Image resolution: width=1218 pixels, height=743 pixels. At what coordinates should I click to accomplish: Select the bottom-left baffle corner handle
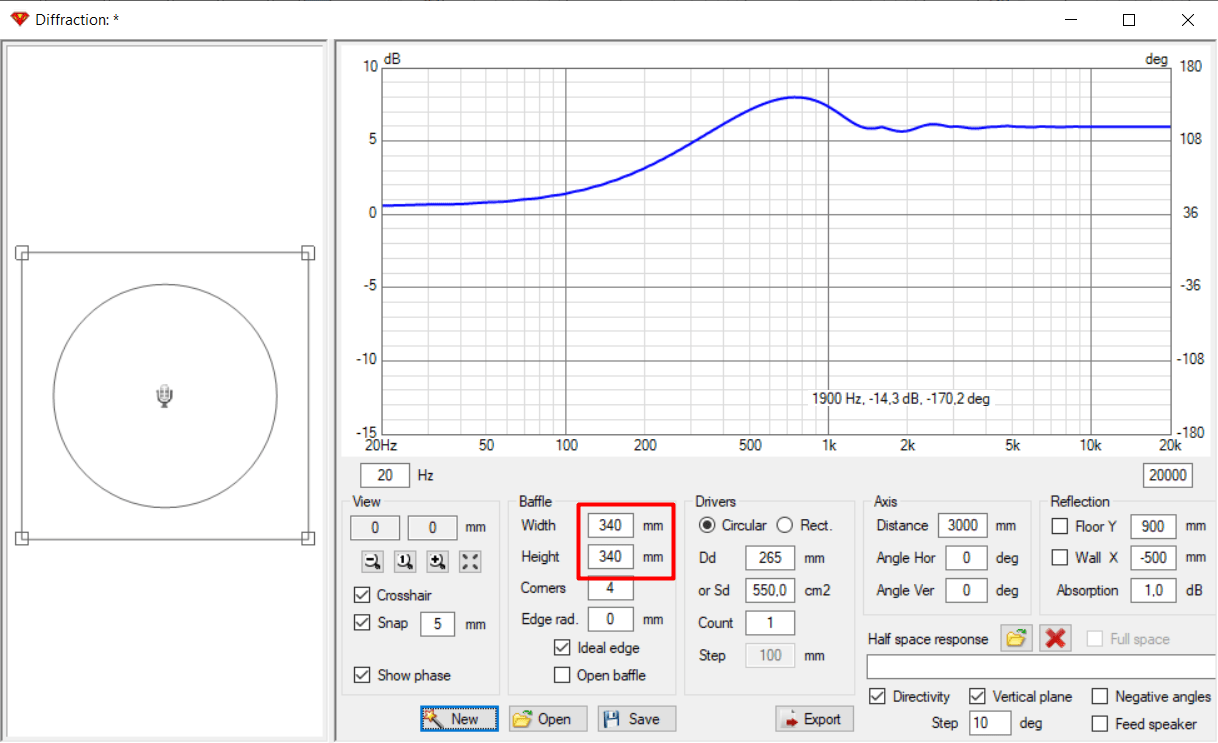tap(22, 538)
